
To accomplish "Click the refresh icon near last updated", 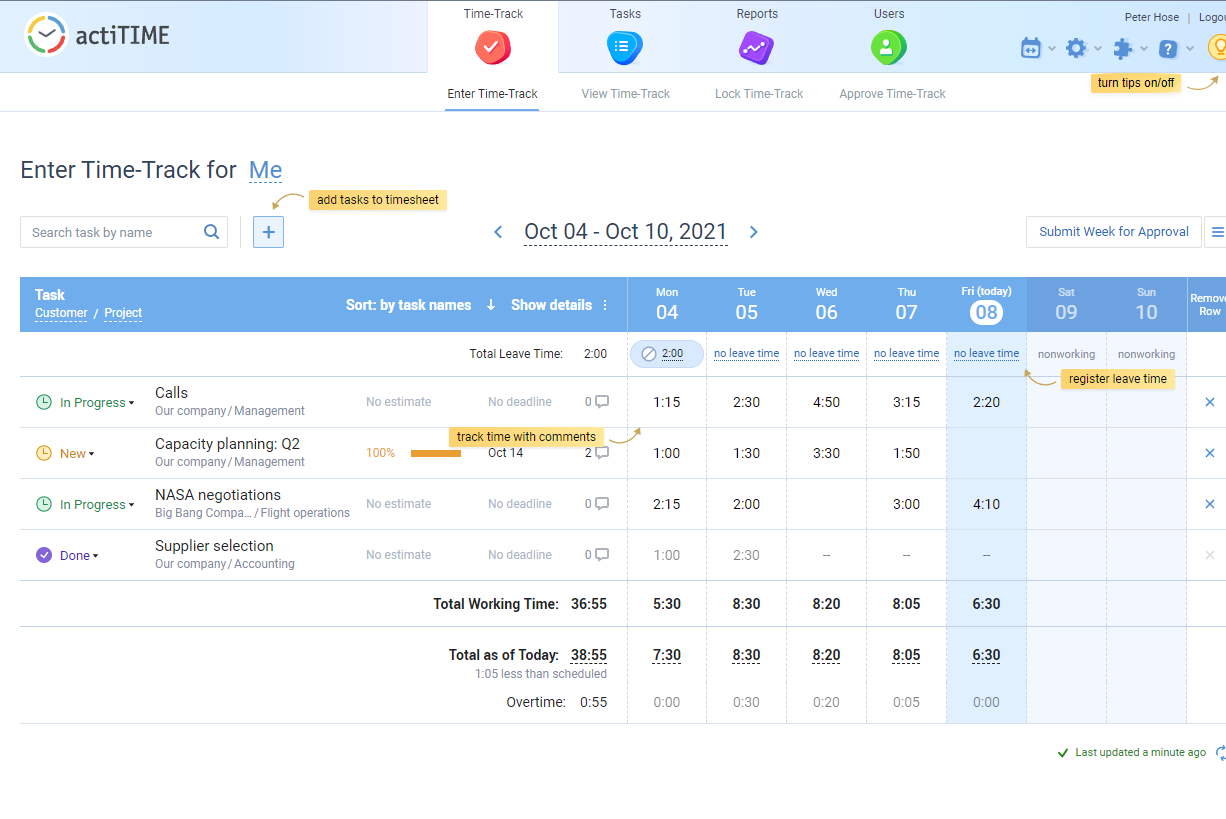I will point(1220,753).
